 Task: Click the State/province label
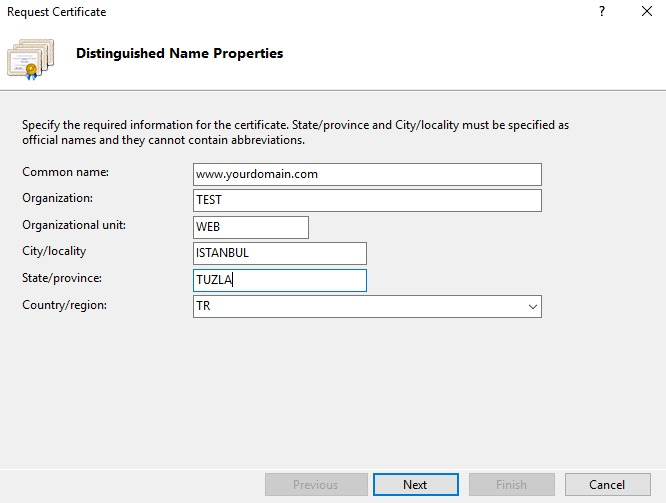pyautogui.click(x=62, y=278)
